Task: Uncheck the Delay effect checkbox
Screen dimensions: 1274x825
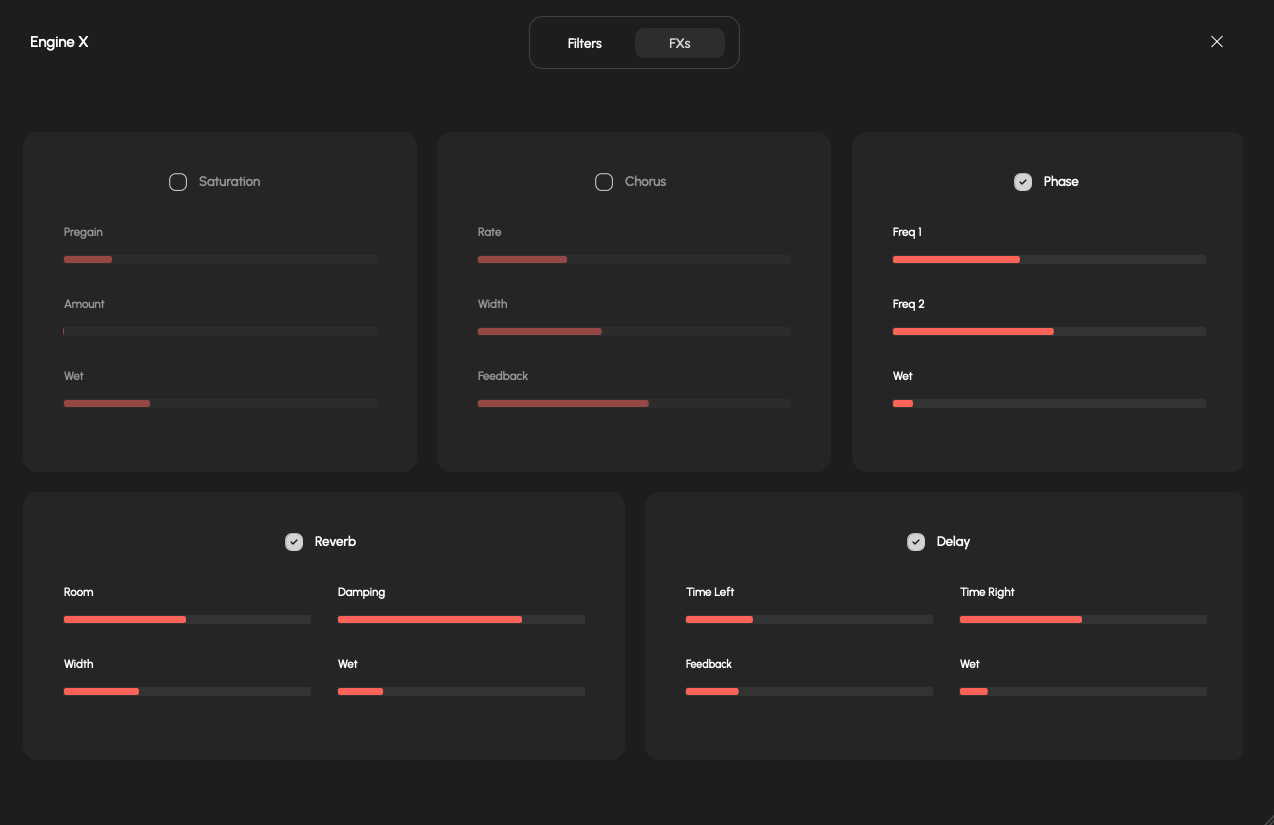Action: (916, 542)
